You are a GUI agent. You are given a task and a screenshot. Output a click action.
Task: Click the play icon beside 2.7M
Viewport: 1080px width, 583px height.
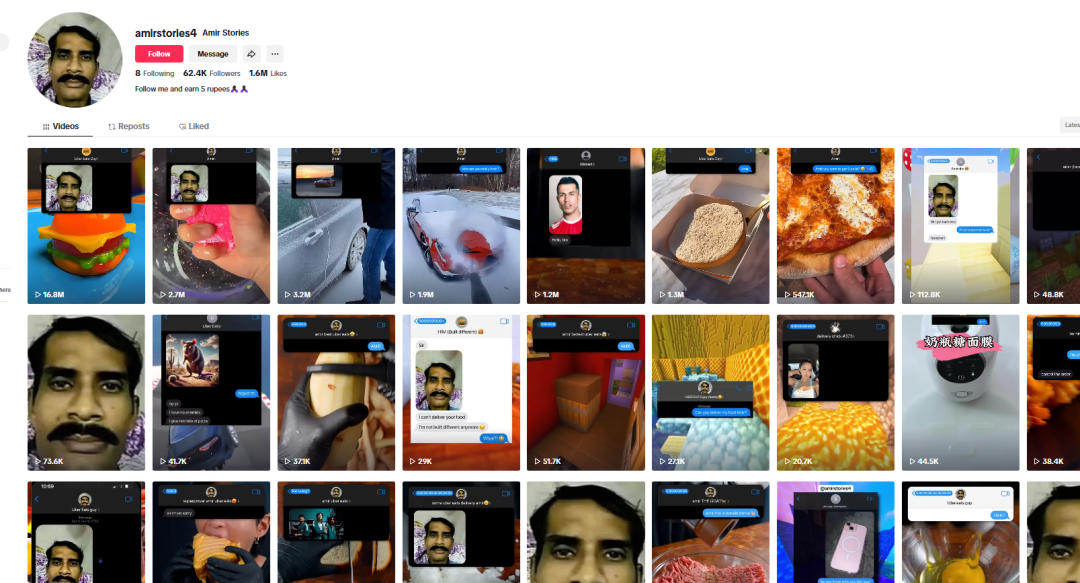163,294
